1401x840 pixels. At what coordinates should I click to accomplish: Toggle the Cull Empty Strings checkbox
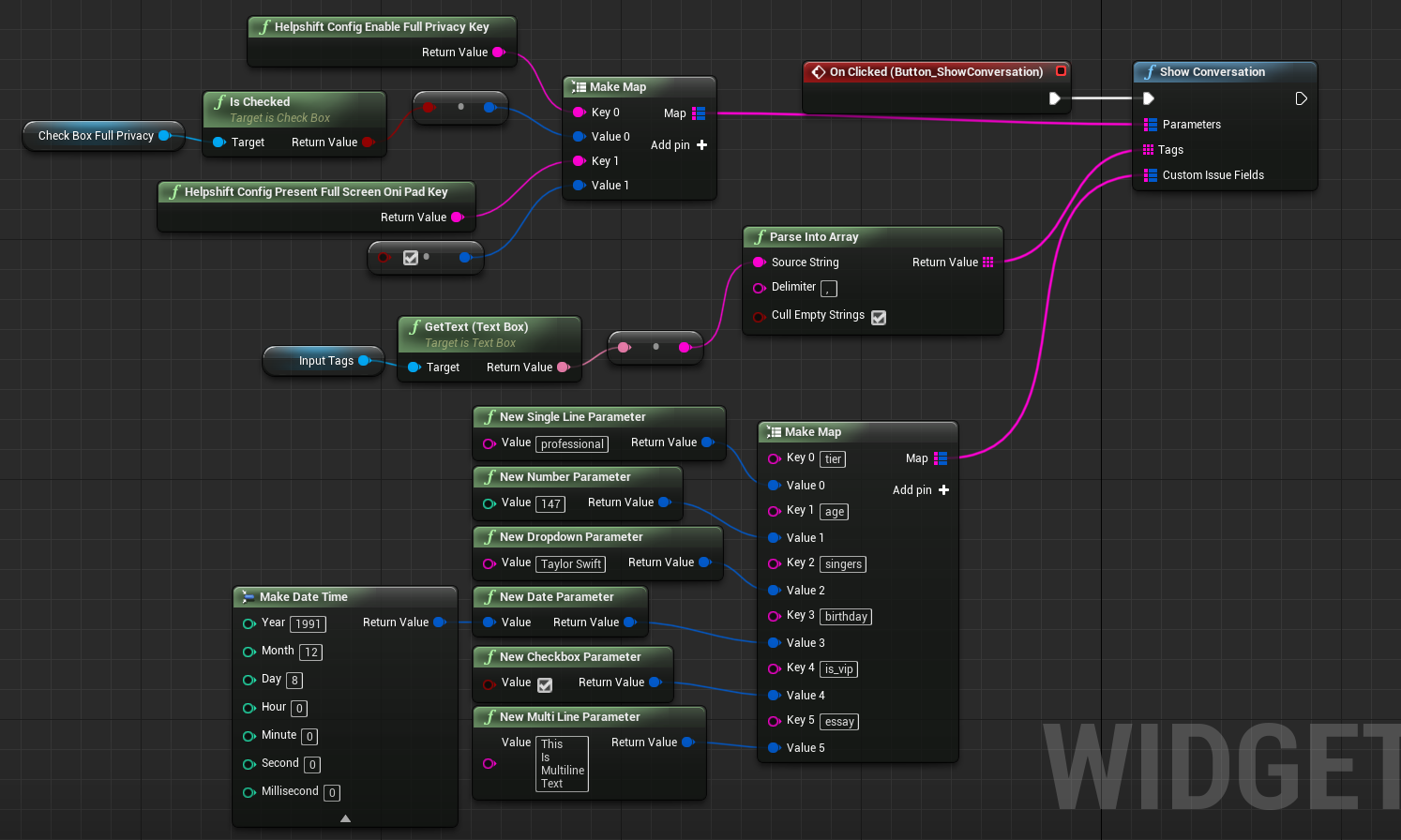click(x=879, y=317)
